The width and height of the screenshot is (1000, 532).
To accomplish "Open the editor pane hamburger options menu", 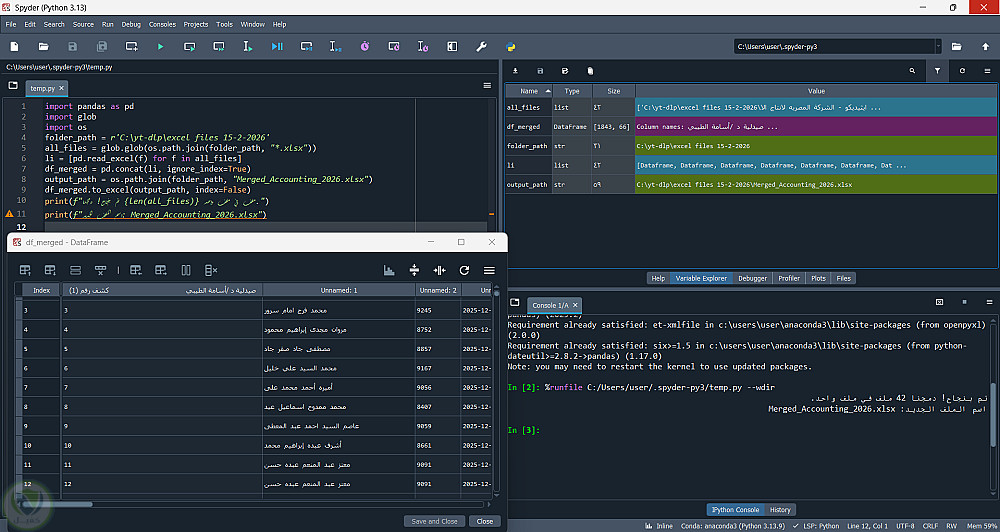I will (487, 87).
